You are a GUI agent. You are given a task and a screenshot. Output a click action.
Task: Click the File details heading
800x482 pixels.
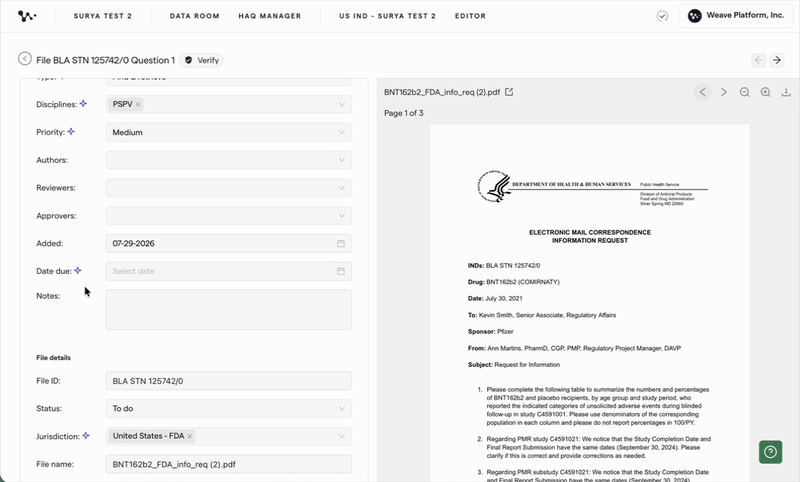tap(53, 358)
